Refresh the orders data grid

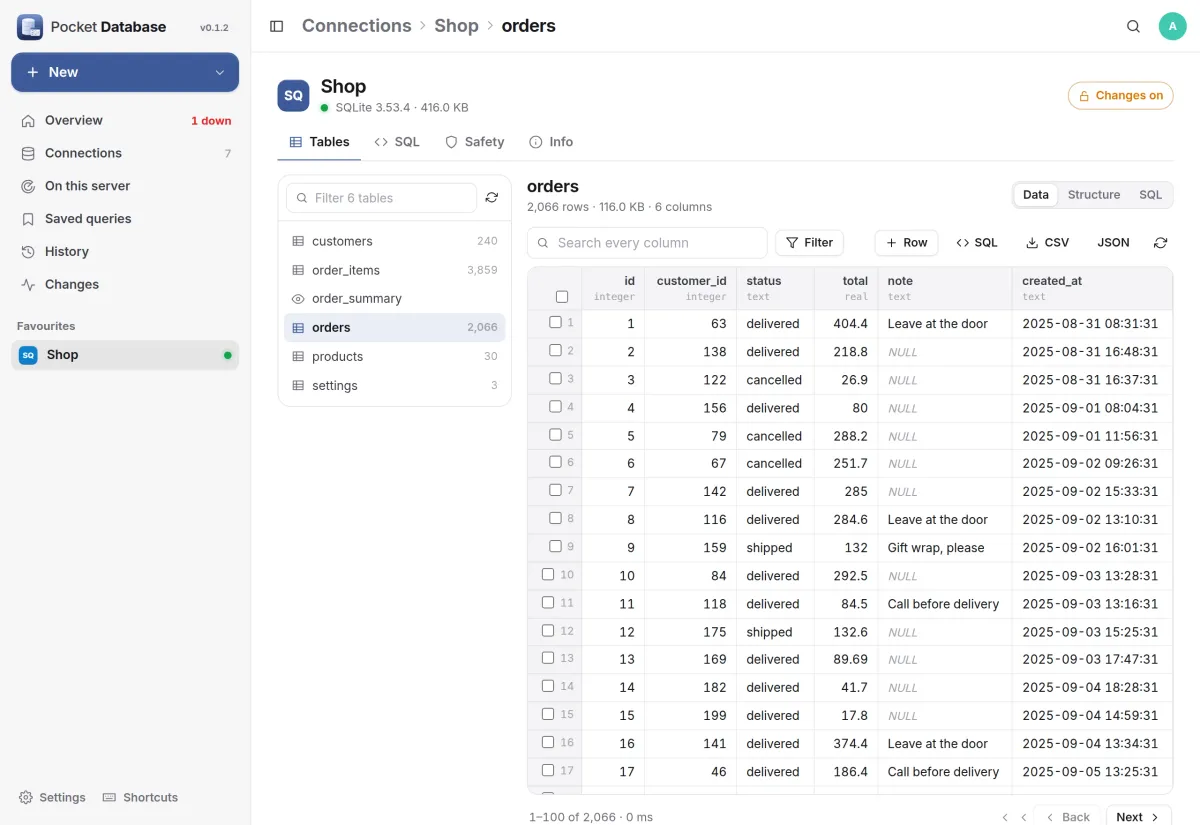click(1160, 243)
